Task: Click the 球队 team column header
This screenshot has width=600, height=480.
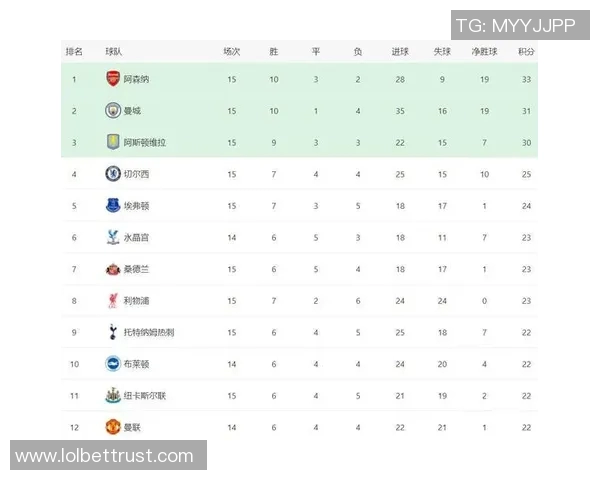Action: point(114,51)
